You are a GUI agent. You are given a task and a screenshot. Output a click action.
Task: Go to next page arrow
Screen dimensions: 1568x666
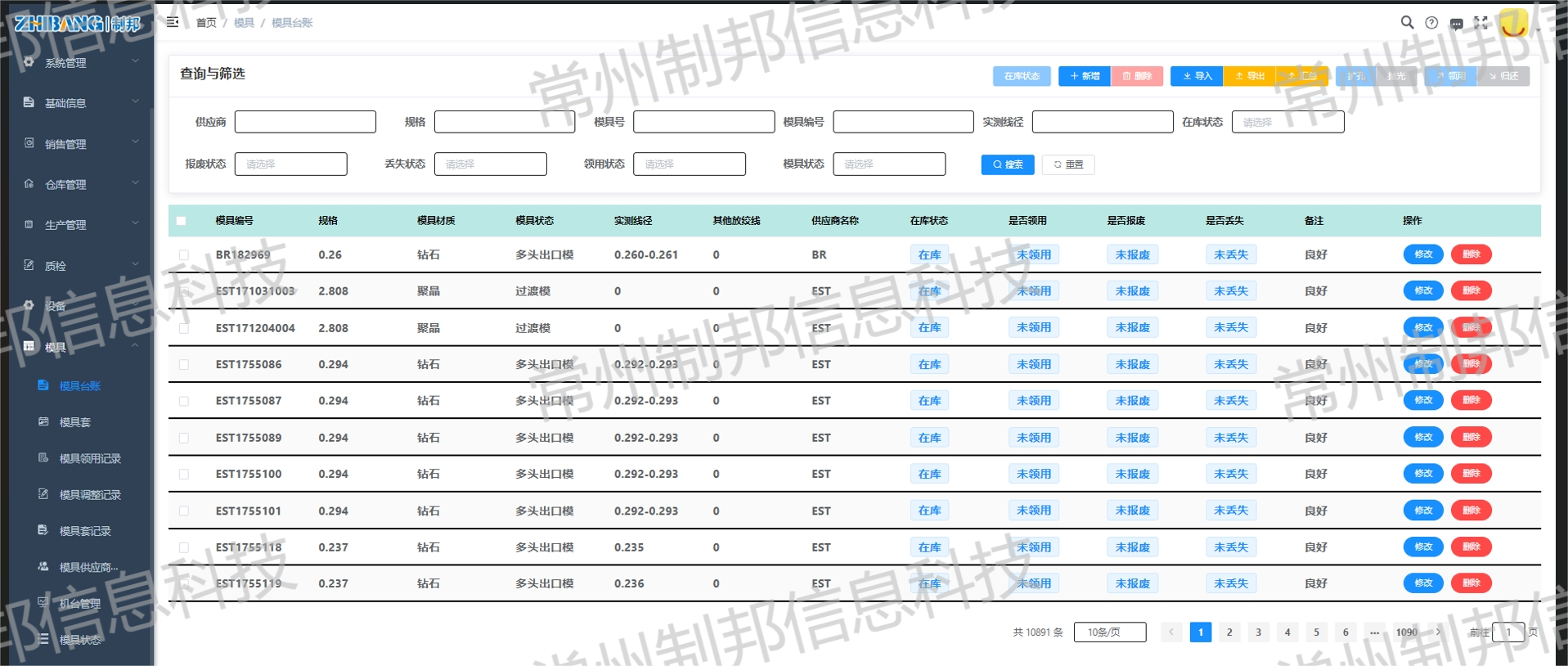tap(1438, 632)
